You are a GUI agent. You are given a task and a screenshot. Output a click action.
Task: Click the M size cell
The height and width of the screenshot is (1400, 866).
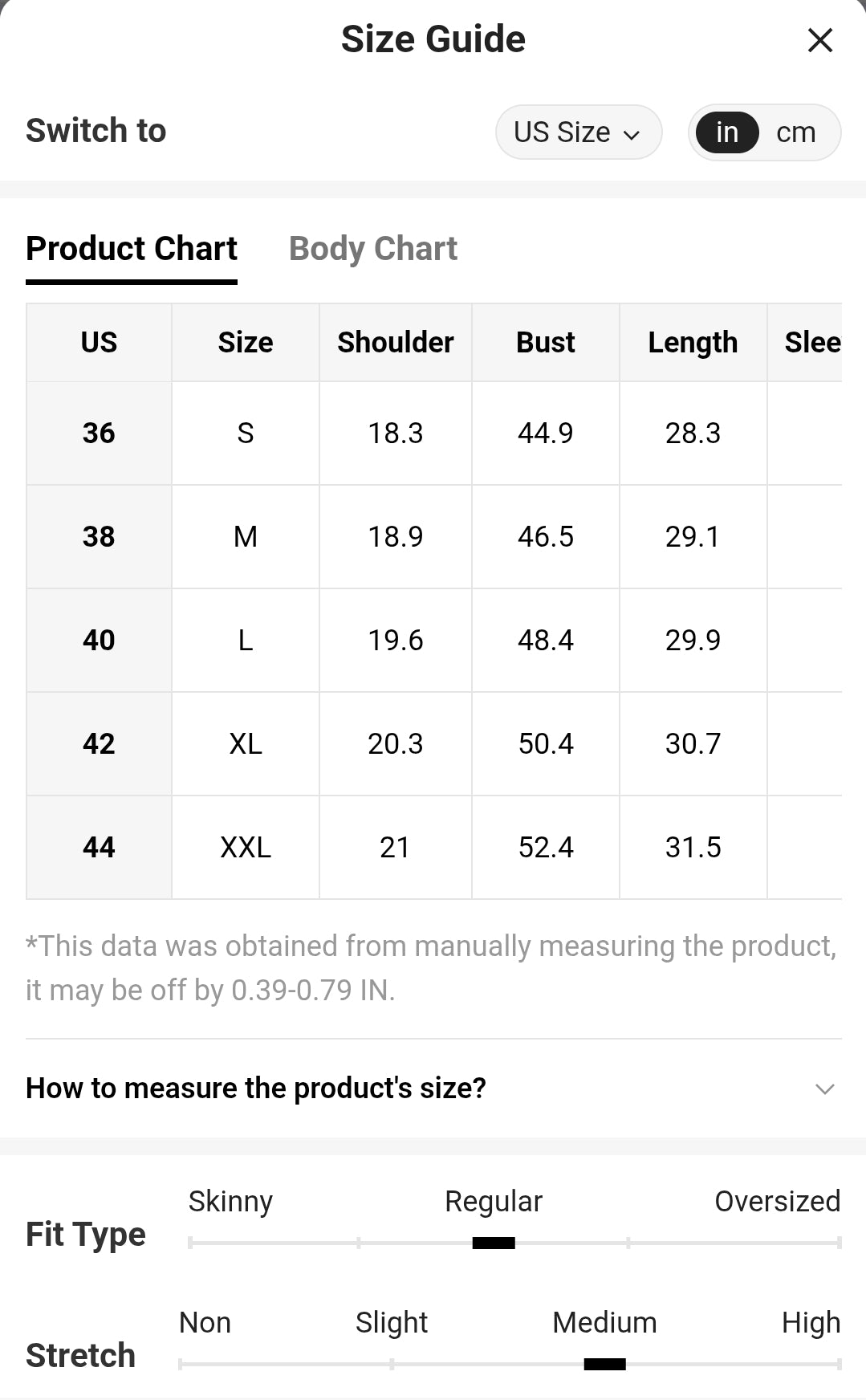point(246,537)
